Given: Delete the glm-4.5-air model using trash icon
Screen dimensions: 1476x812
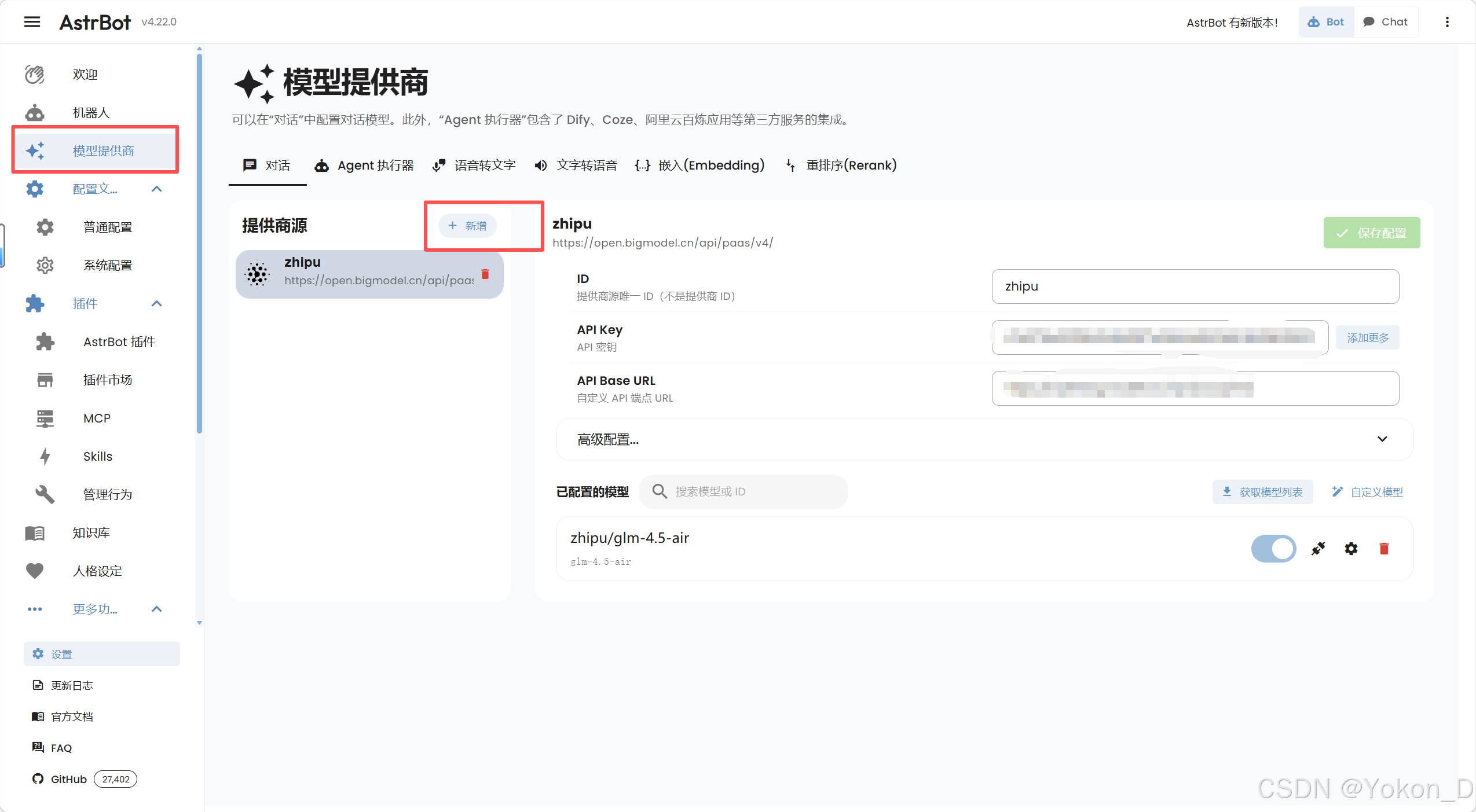Looking at the screenshot, I should tap(1384, 549).
